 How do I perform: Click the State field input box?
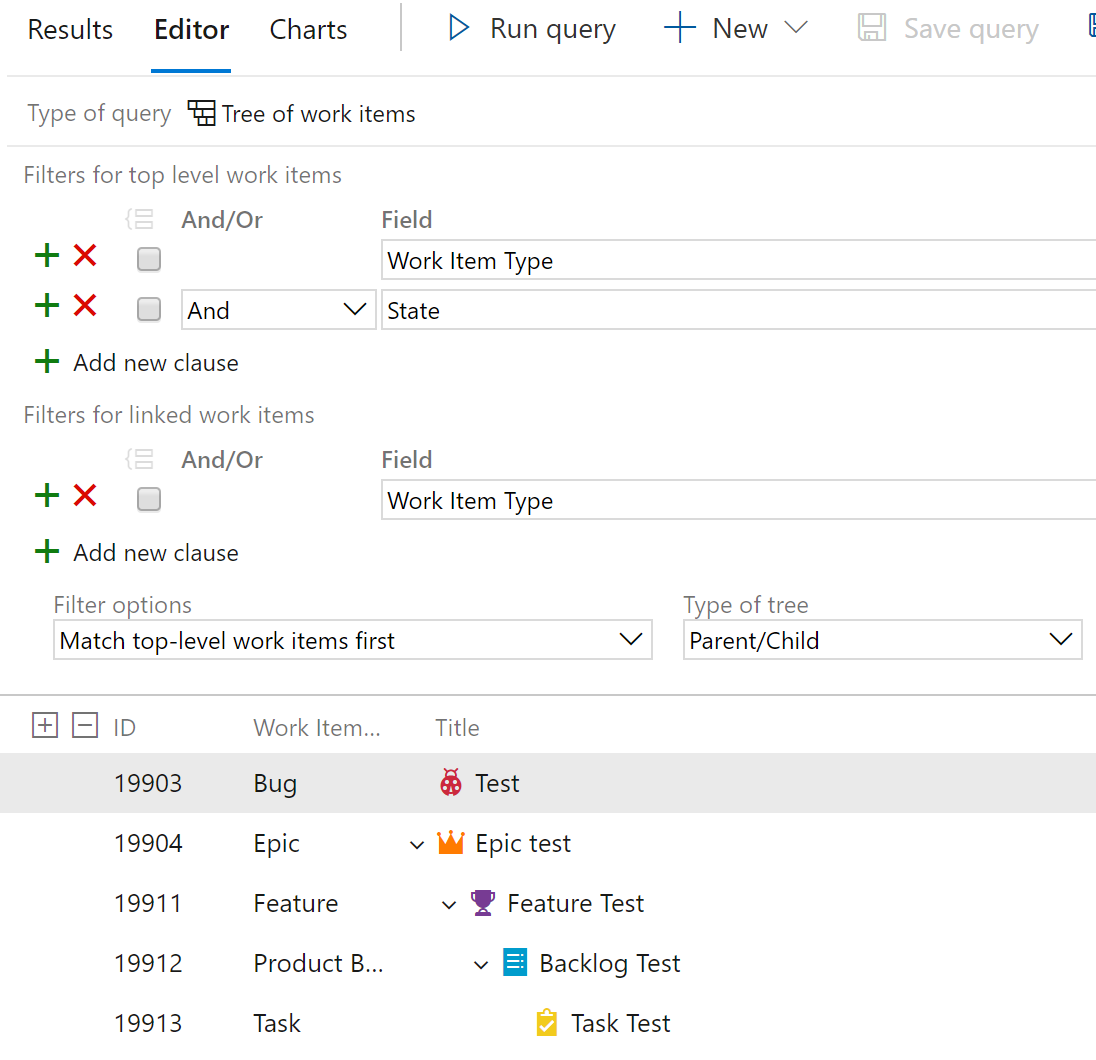[x=738, y=310]
